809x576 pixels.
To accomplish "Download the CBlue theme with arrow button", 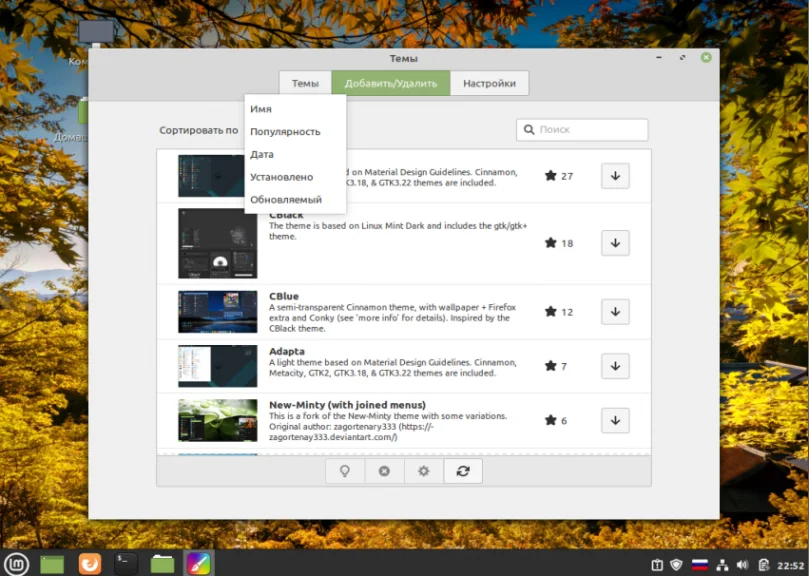I will click(615, 311).
